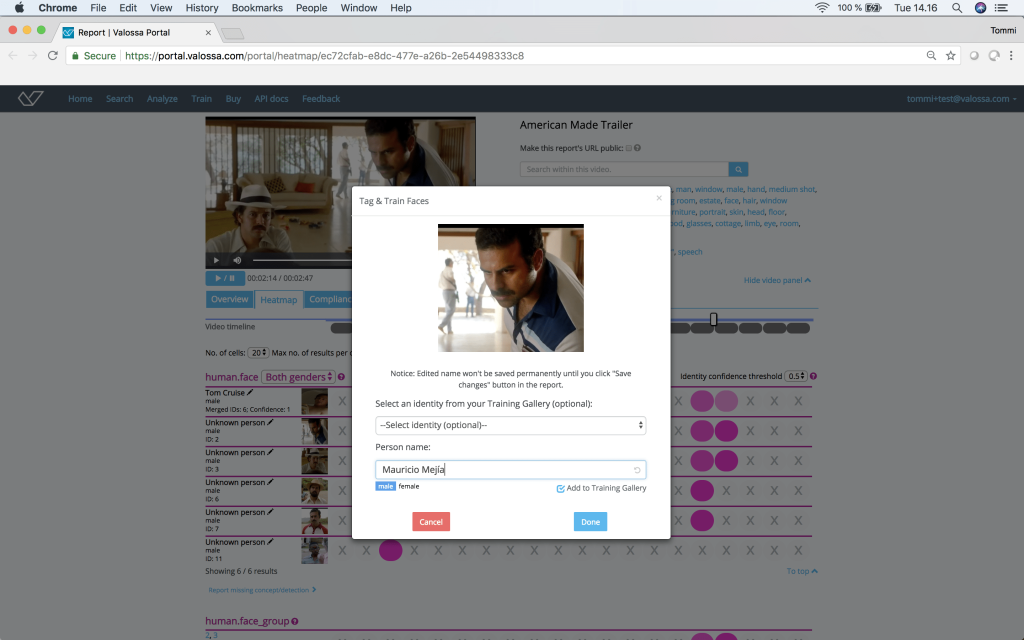Open help icon beside Both genders
The width and height of the screenshot is (1024, 640).
click(342, 377)
